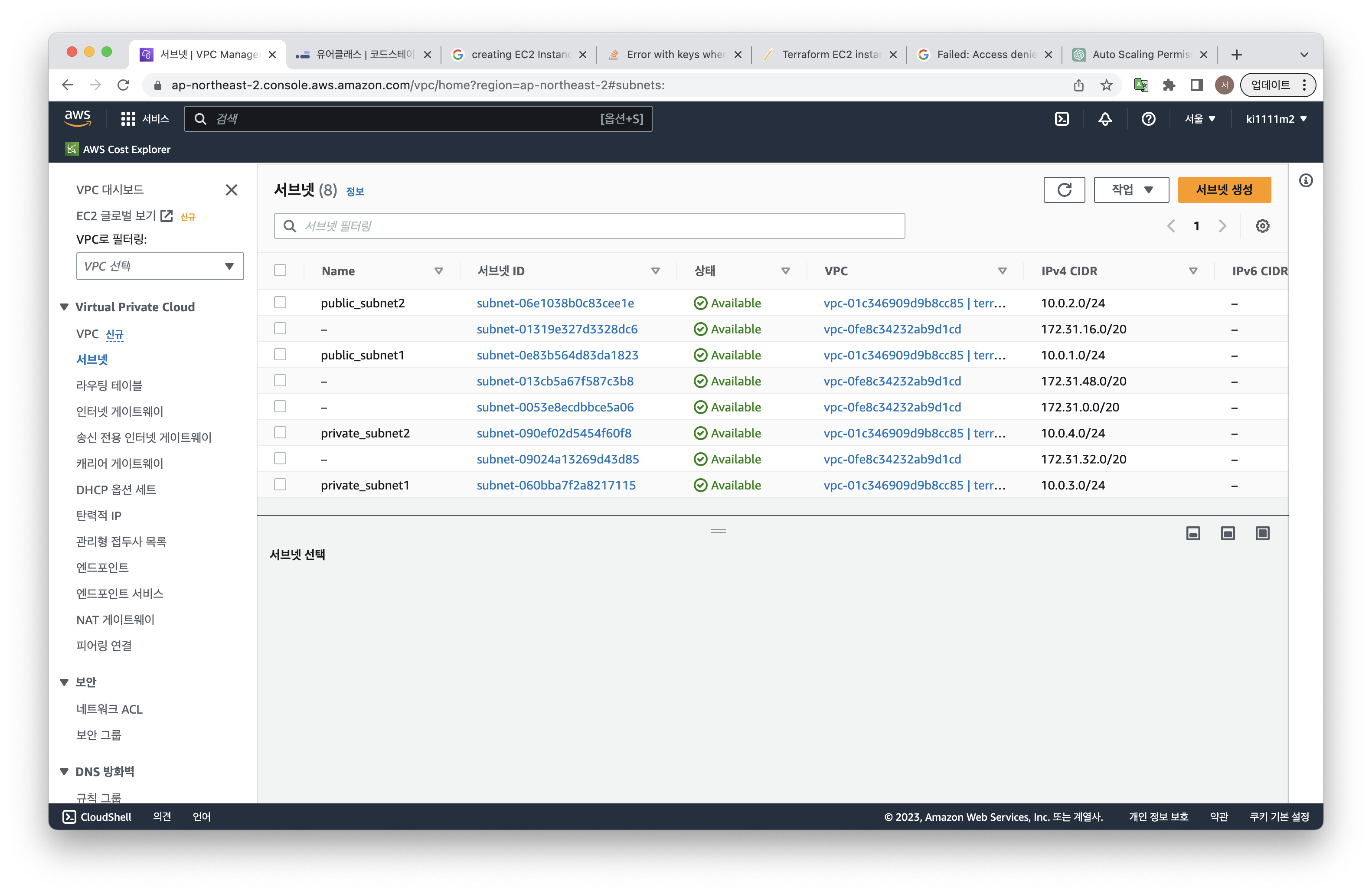Open the Google Translate extension
The image size is (1372, 894).
pos(1141,85)
